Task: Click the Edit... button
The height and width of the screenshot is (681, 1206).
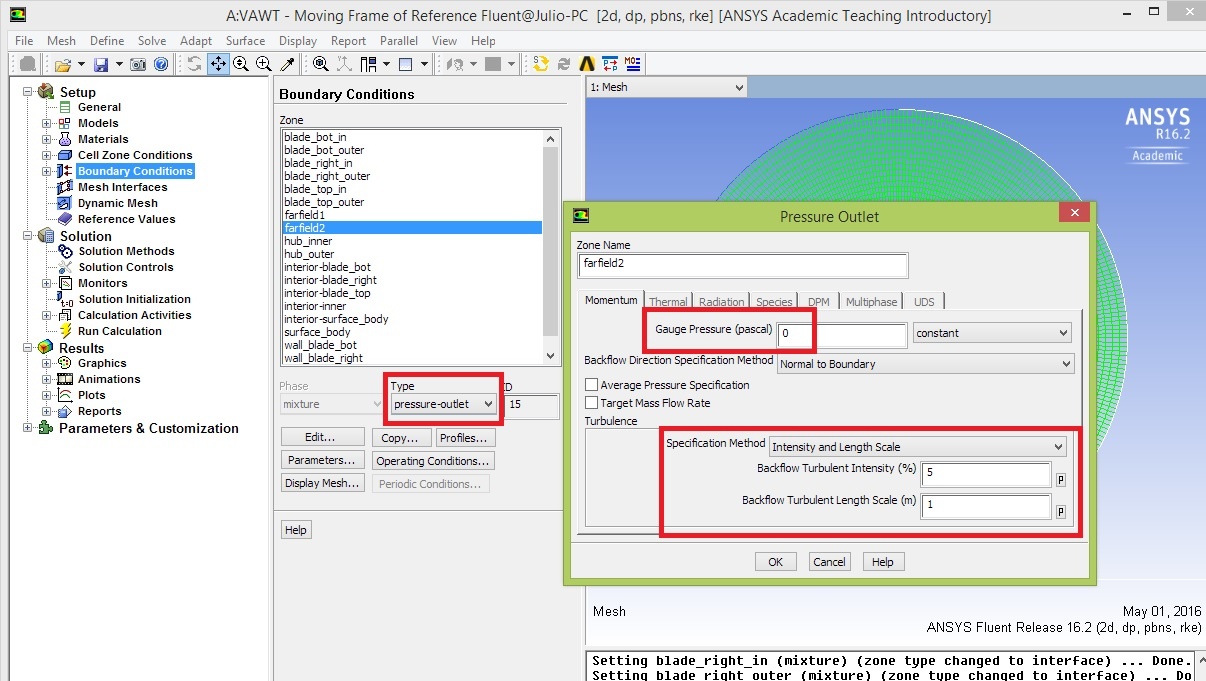Action: coord(320,437)
